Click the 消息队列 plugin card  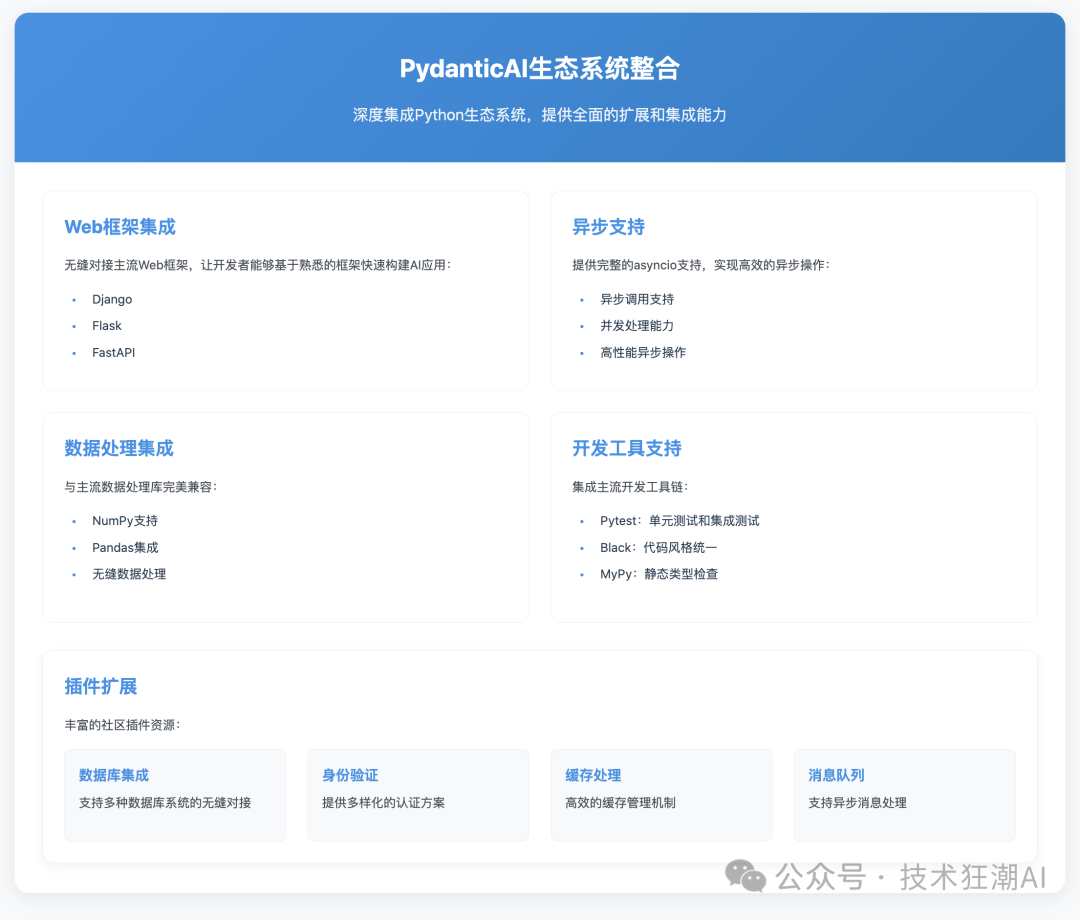tap(904, 795)
